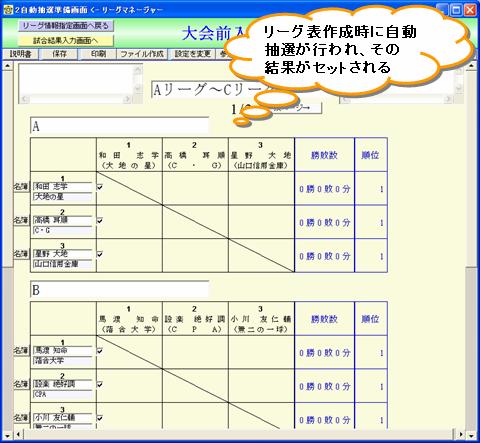The height and width of the screenshot is (443, 480).
Task: Toggle the checkbox beside 高橋 in league A
Action: coord(100,221)
